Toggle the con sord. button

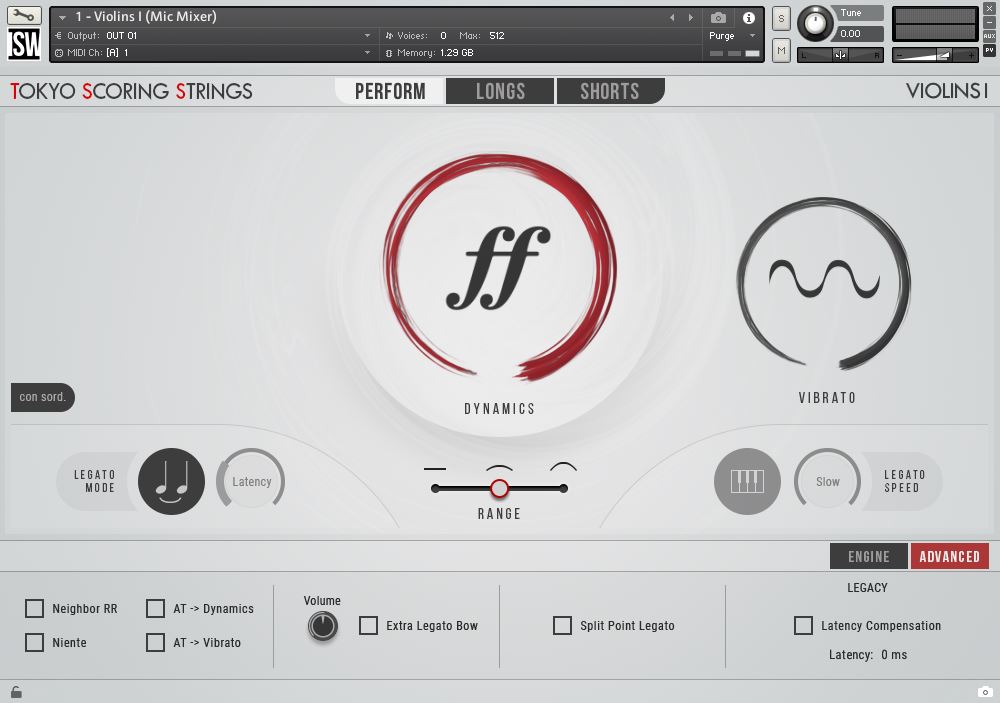point(43,397)
